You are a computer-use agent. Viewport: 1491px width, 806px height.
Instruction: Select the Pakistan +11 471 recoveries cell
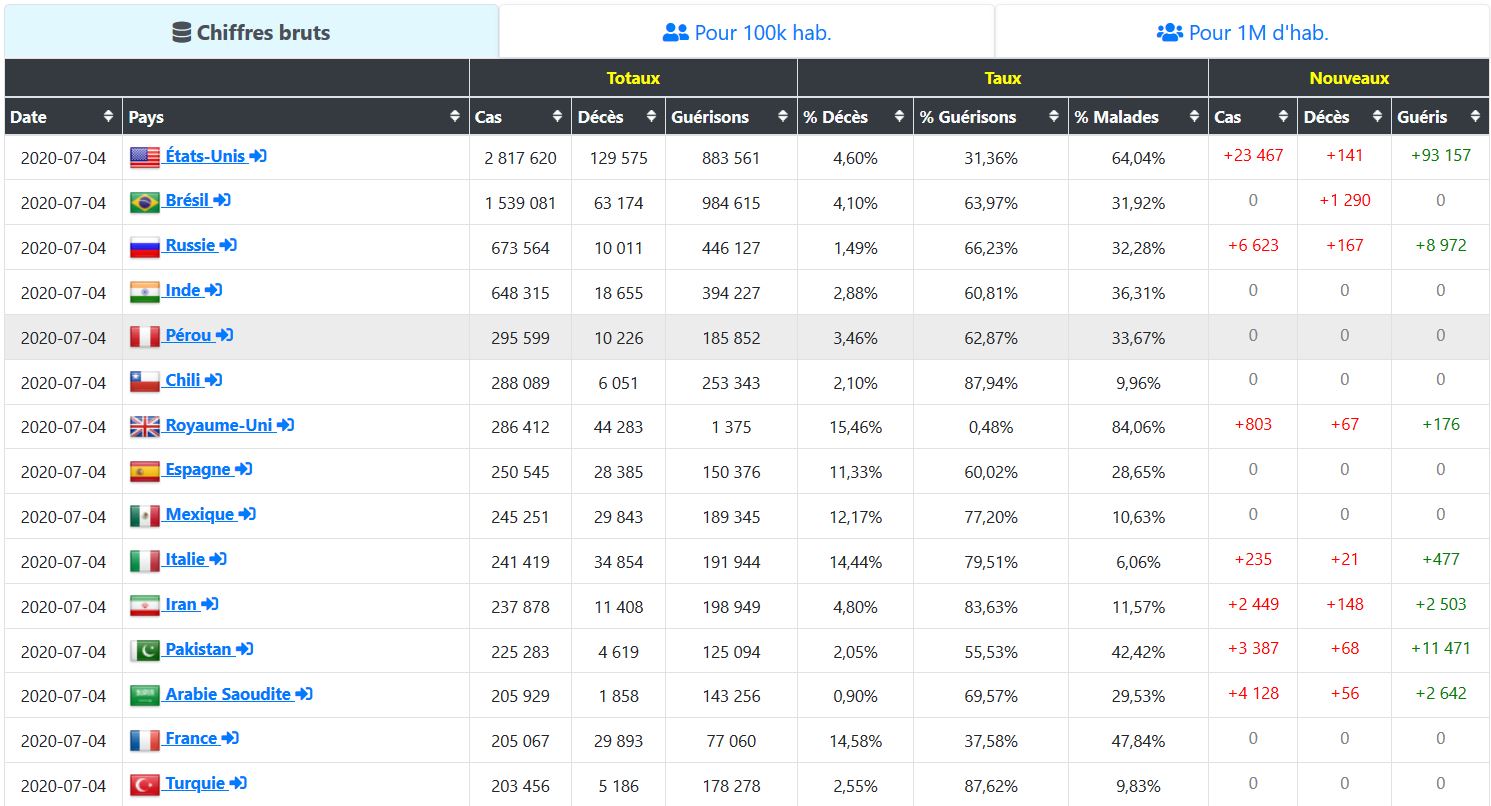1441,648
